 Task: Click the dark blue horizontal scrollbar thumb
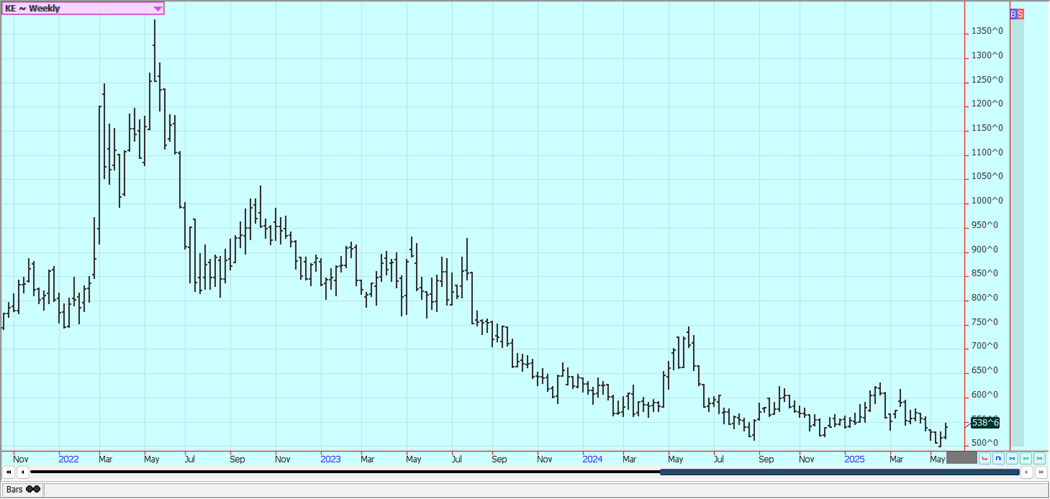point(840,472)
